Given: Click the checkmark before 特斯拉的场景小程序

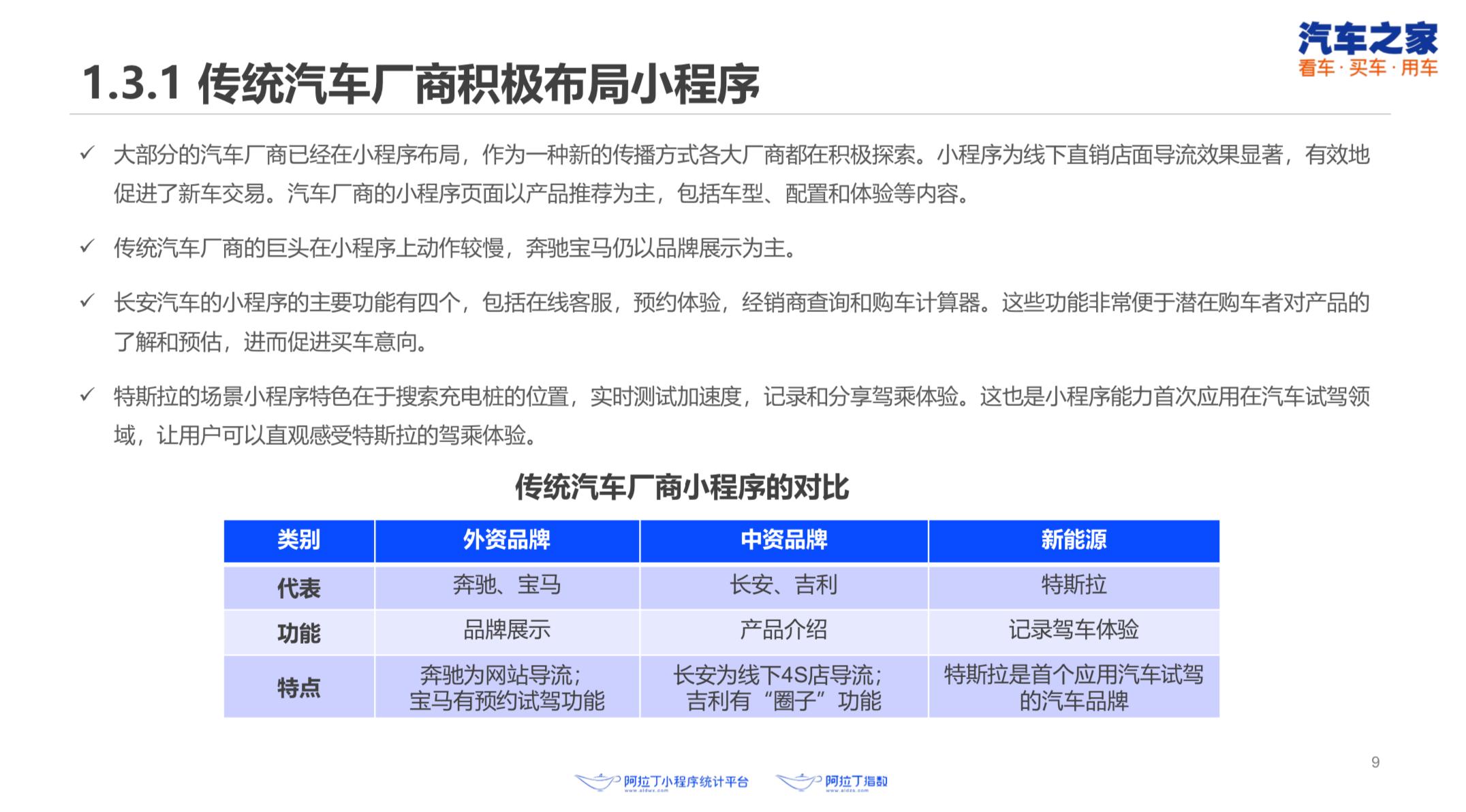Looking at the screenshot, I should [87, 395].
